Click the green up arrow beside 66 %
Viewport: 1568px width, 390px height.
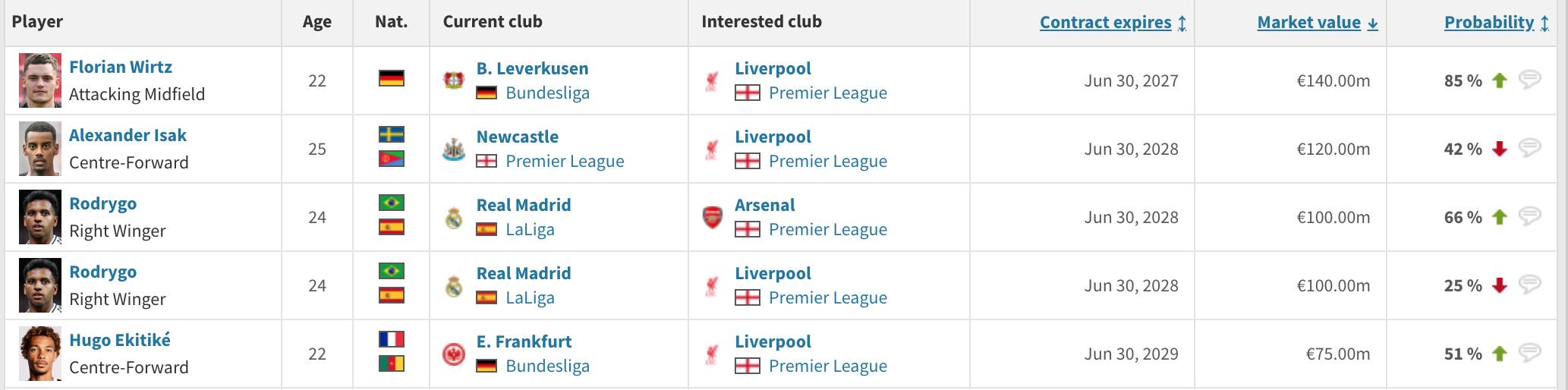(x=1499, y=217)
